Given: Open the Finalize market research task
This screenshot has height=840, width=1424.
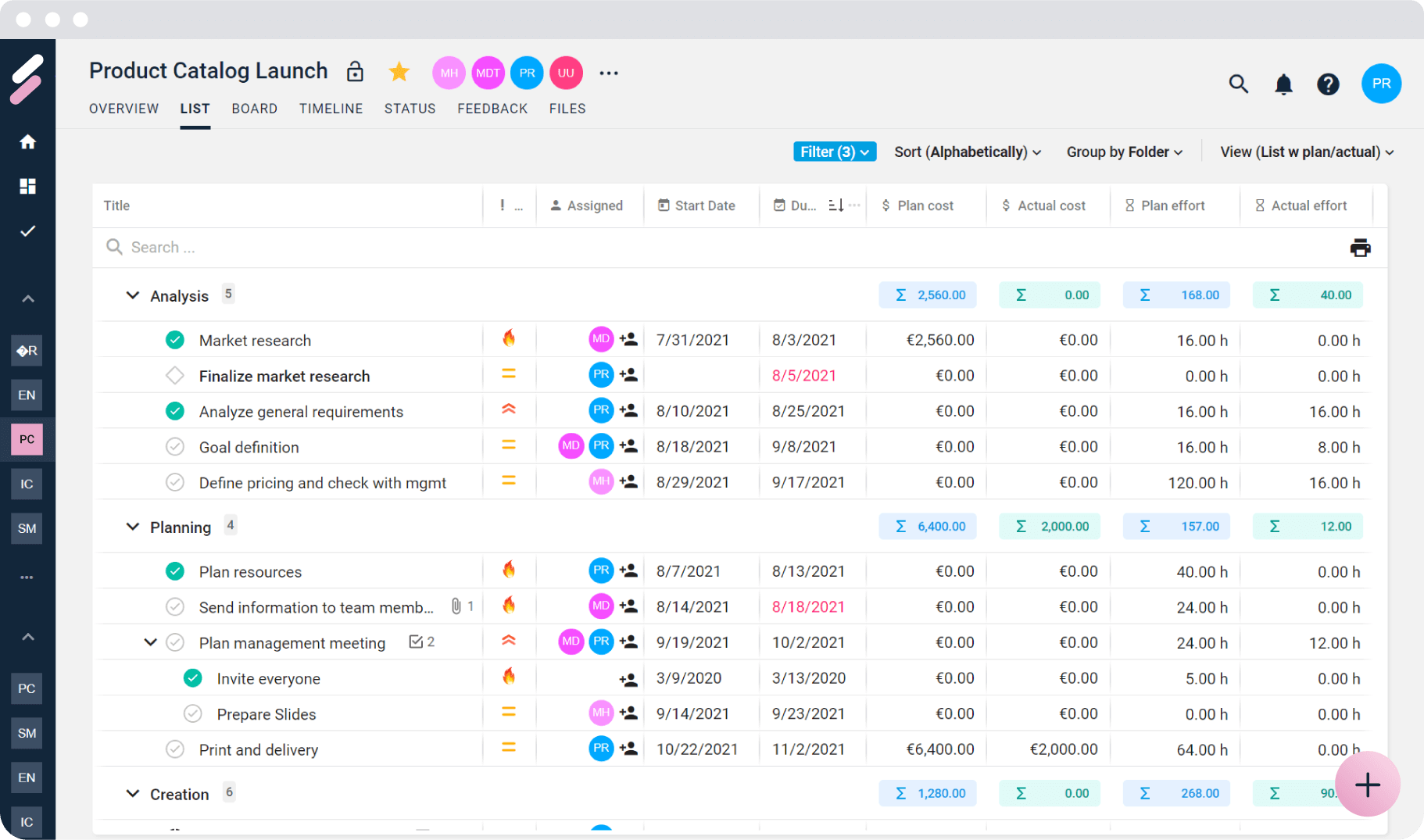Looking at the screenshot, I should click(x=284, y=376).
